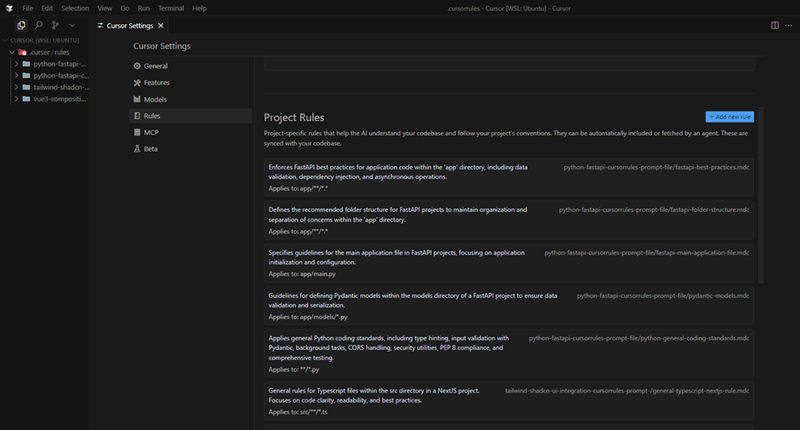
Task: Click the Features tools icon
Action: [137, 83]
